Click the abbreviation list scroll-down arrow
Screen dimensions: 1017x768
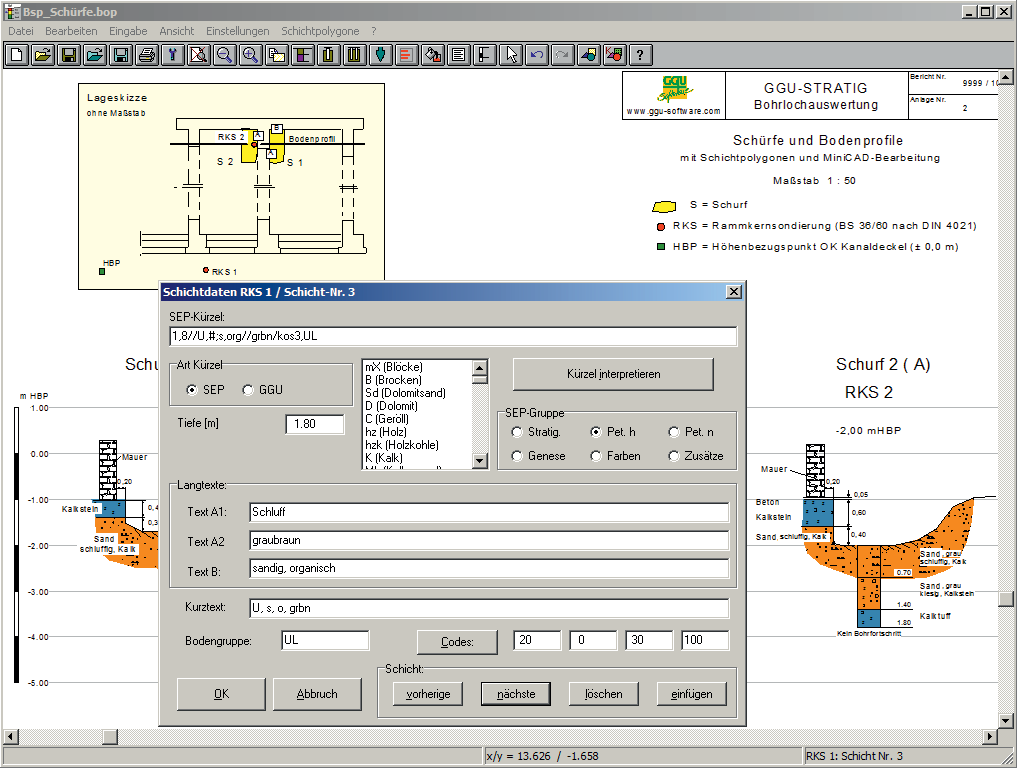480,461
